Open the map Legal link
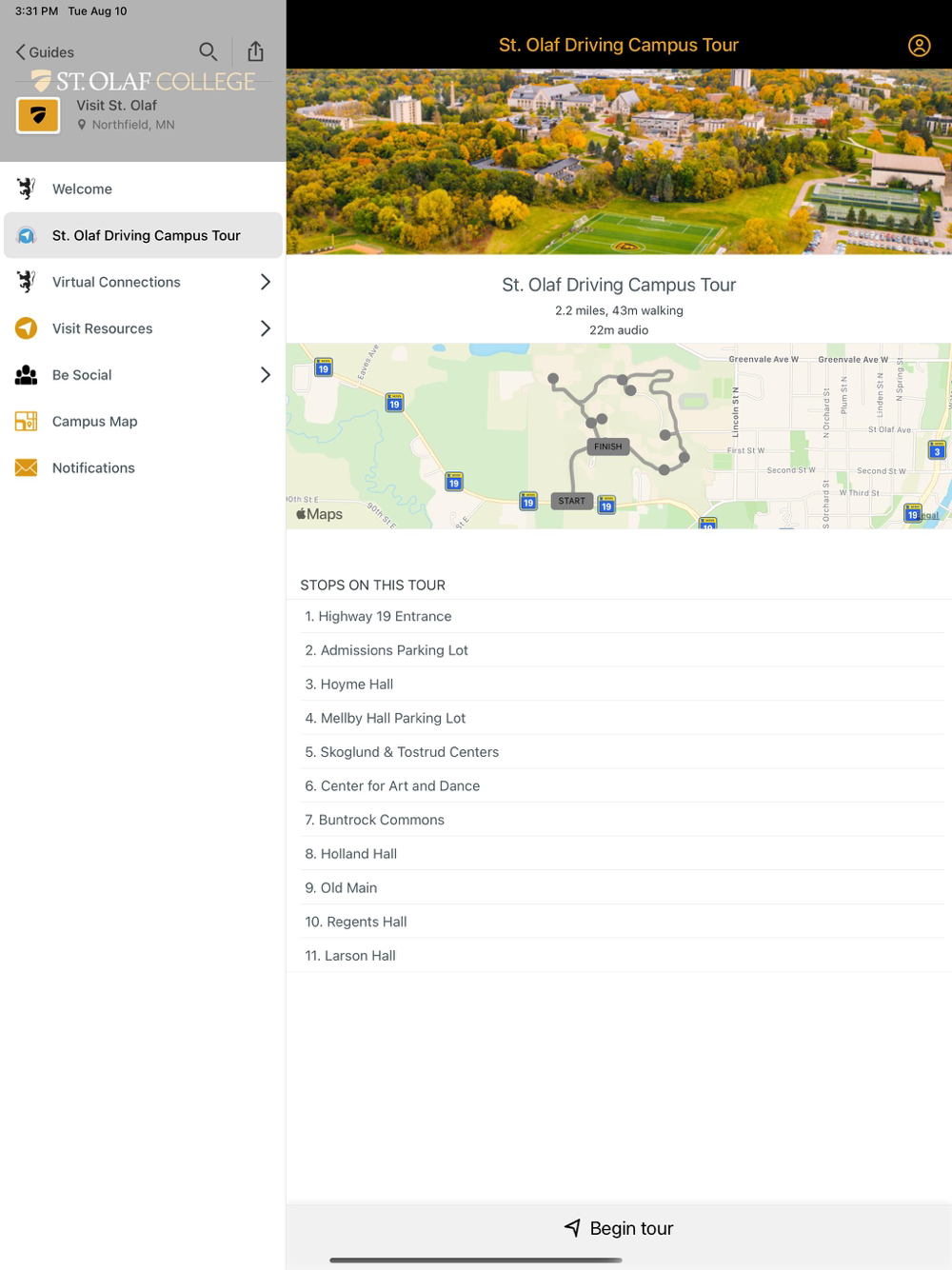Image resolution: width=952 pixels, height=1270 pixels. point(929,515)
